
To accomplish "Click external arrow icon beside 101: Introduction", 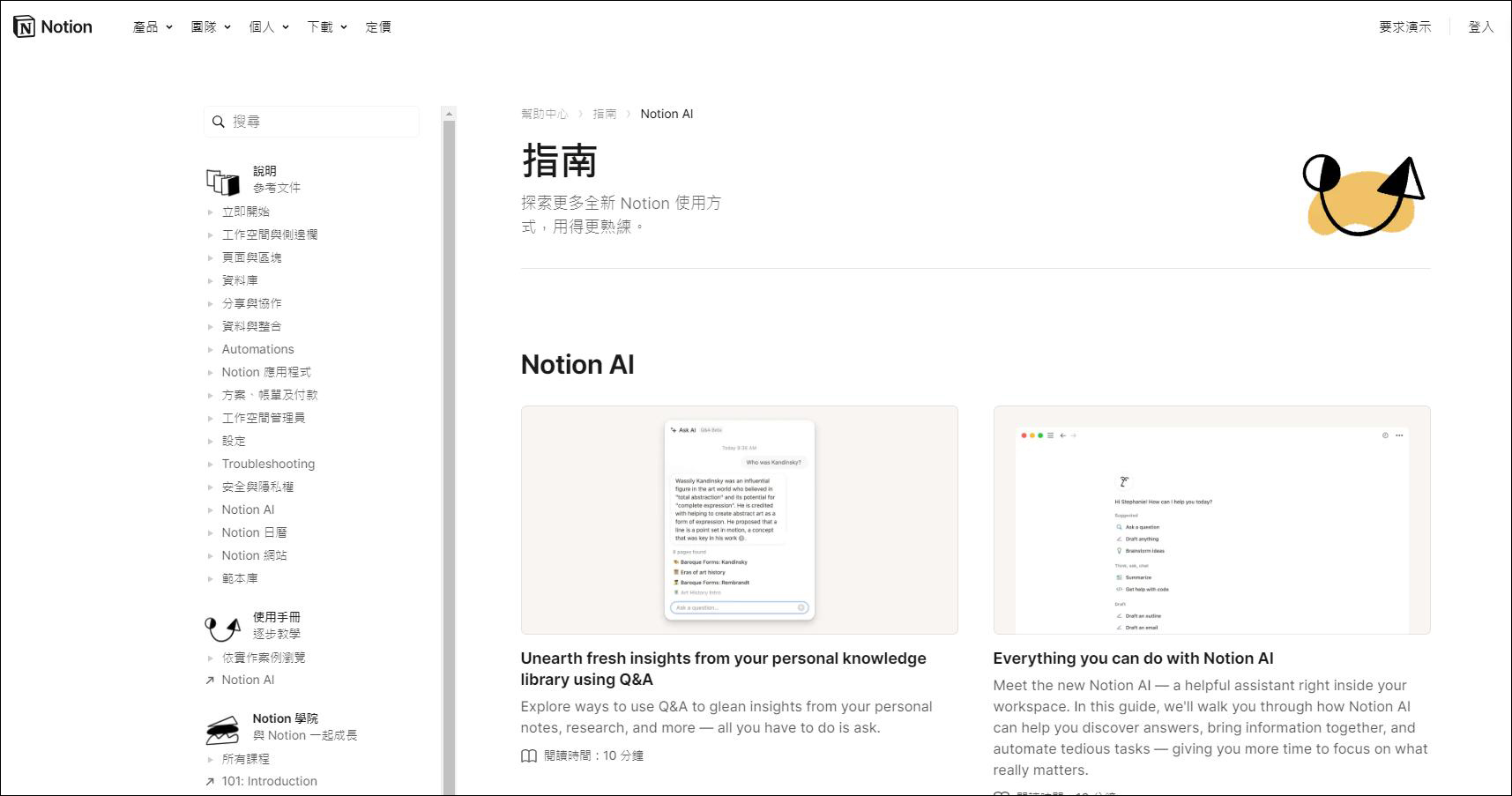I will [210, 782].
